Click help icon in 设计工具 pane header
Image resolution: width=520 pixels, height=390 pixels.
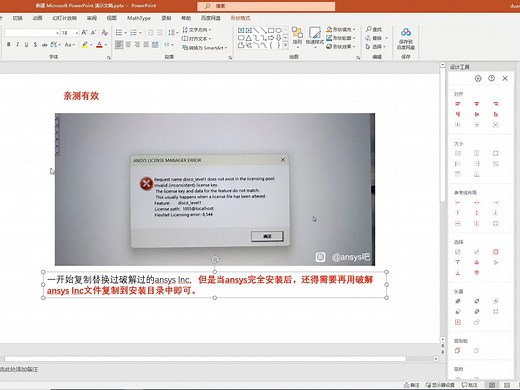[x=491, y=78]
